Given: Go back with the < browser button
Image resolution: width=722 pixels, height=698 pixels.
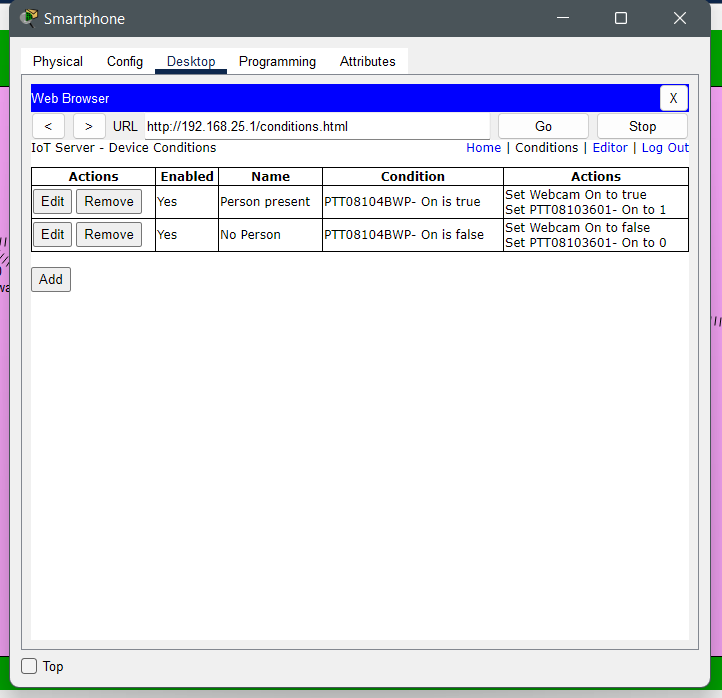Looking at the screenshot, I should point(48,127).
